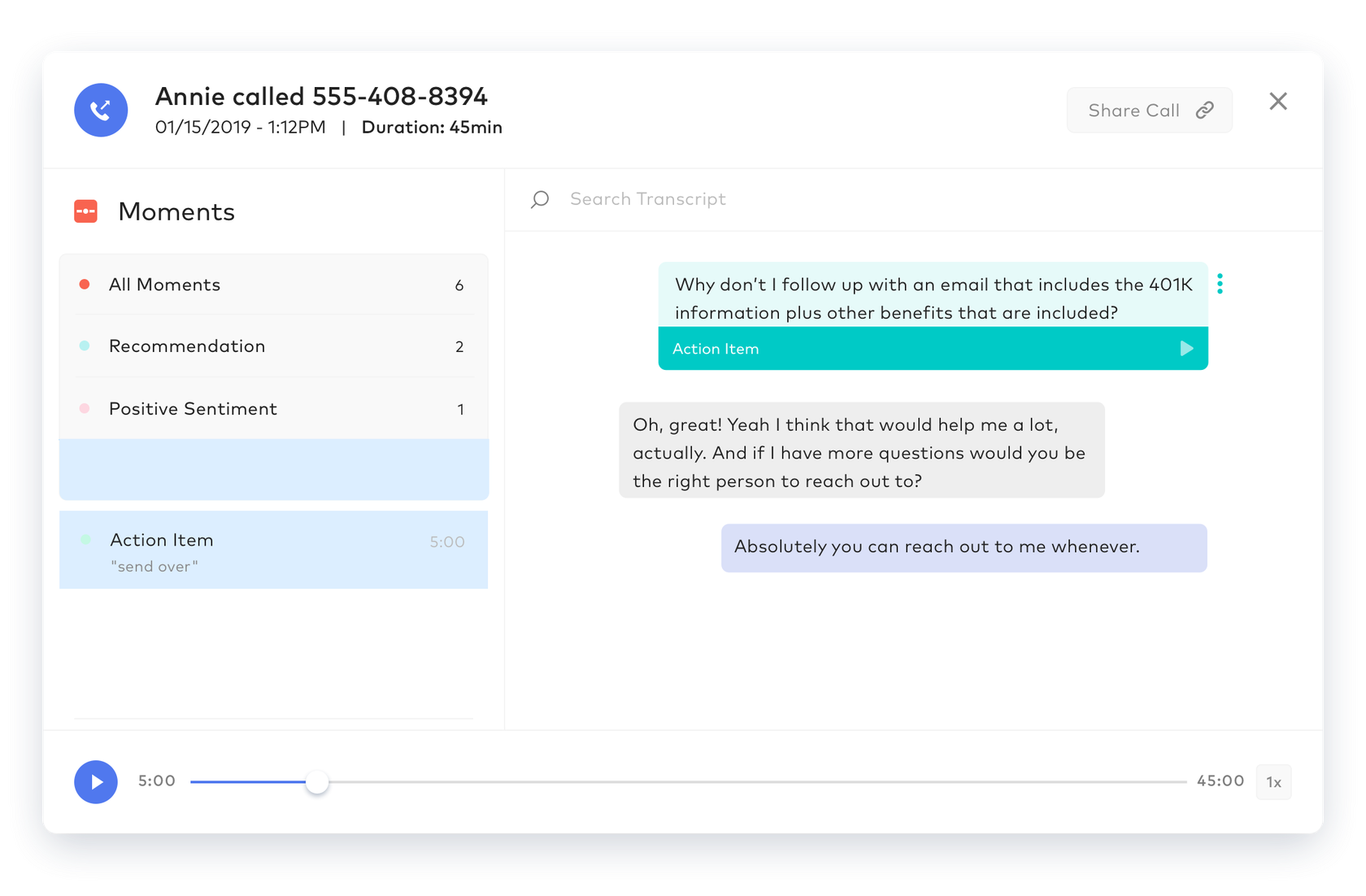
Task: Play the Action Item clip arrow
Action: pyautogui.click(x=1186, y=349)
